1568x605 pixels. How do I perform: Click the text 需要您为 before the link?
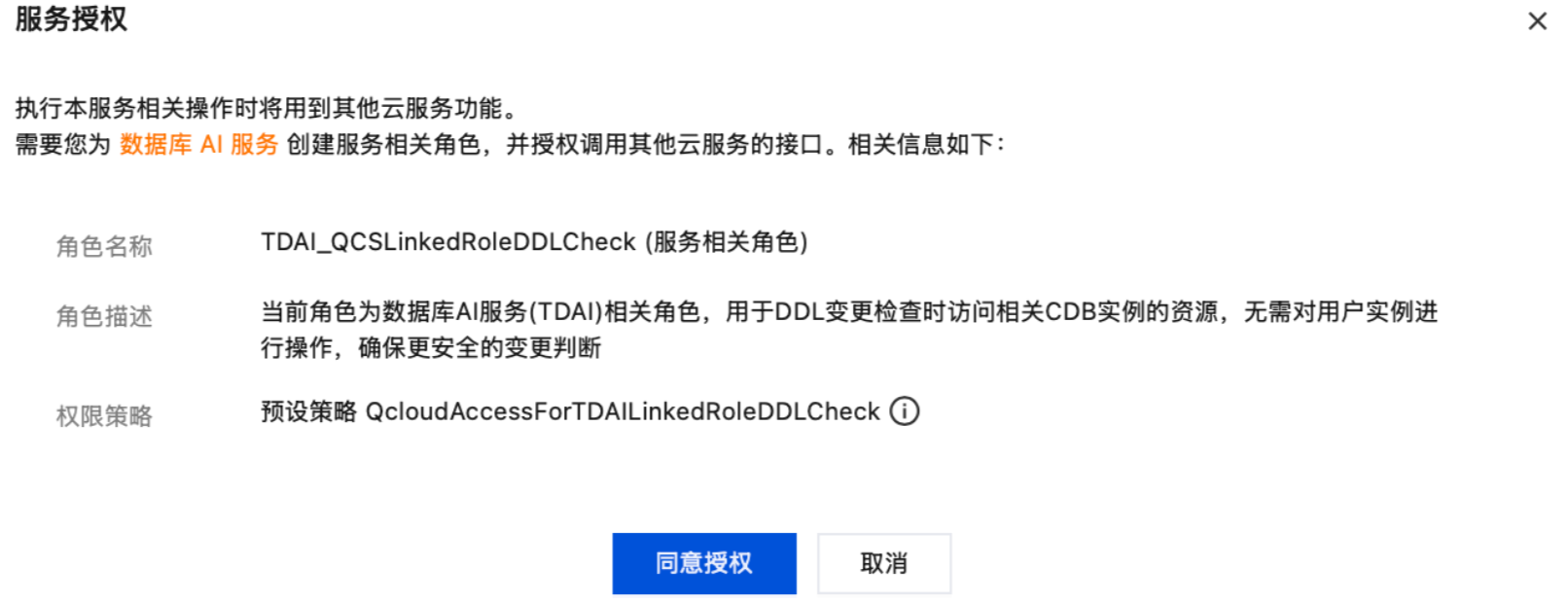[63, 145]
